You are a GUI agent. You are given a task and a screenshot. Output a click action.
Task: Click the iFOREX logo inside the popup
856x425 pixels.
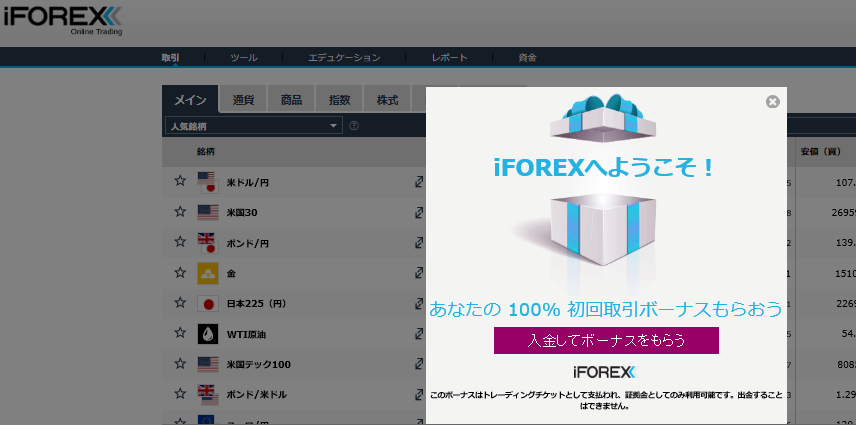pyautogui.click(x=606, y=373)
